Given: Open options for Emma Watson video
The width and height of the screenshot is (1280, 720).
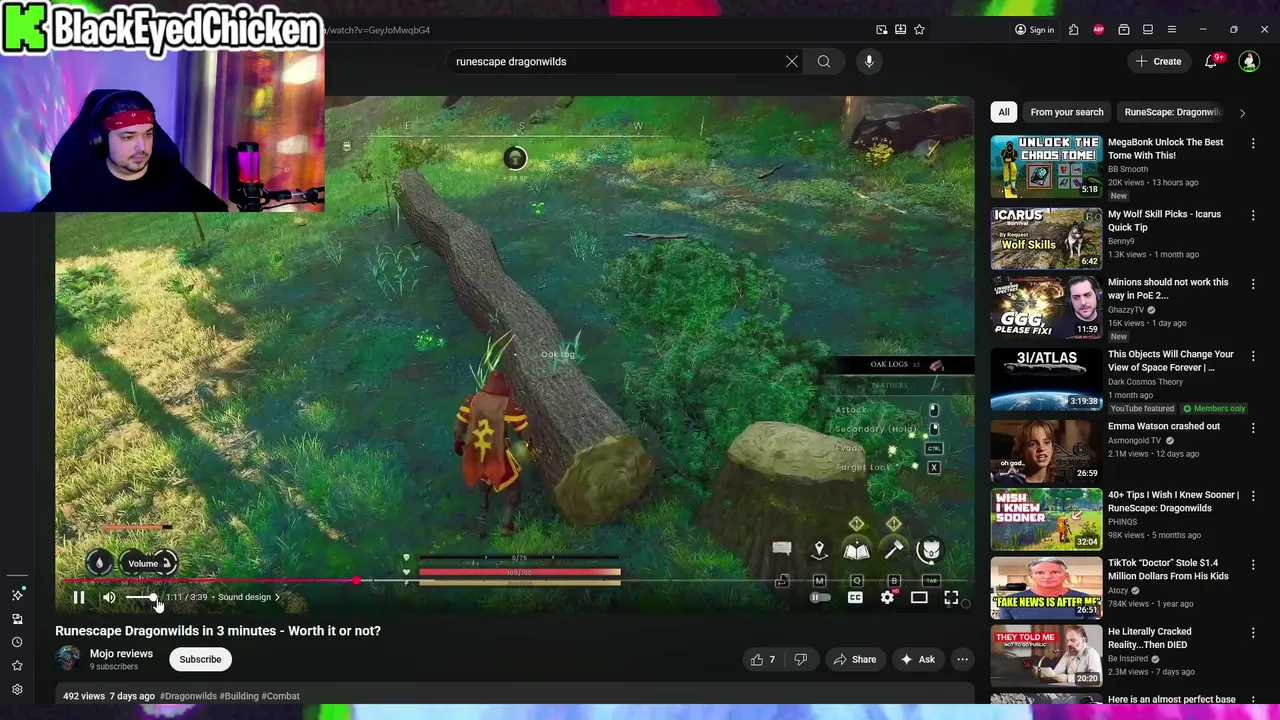Looking at the screenshot, I should [1253, 428].
